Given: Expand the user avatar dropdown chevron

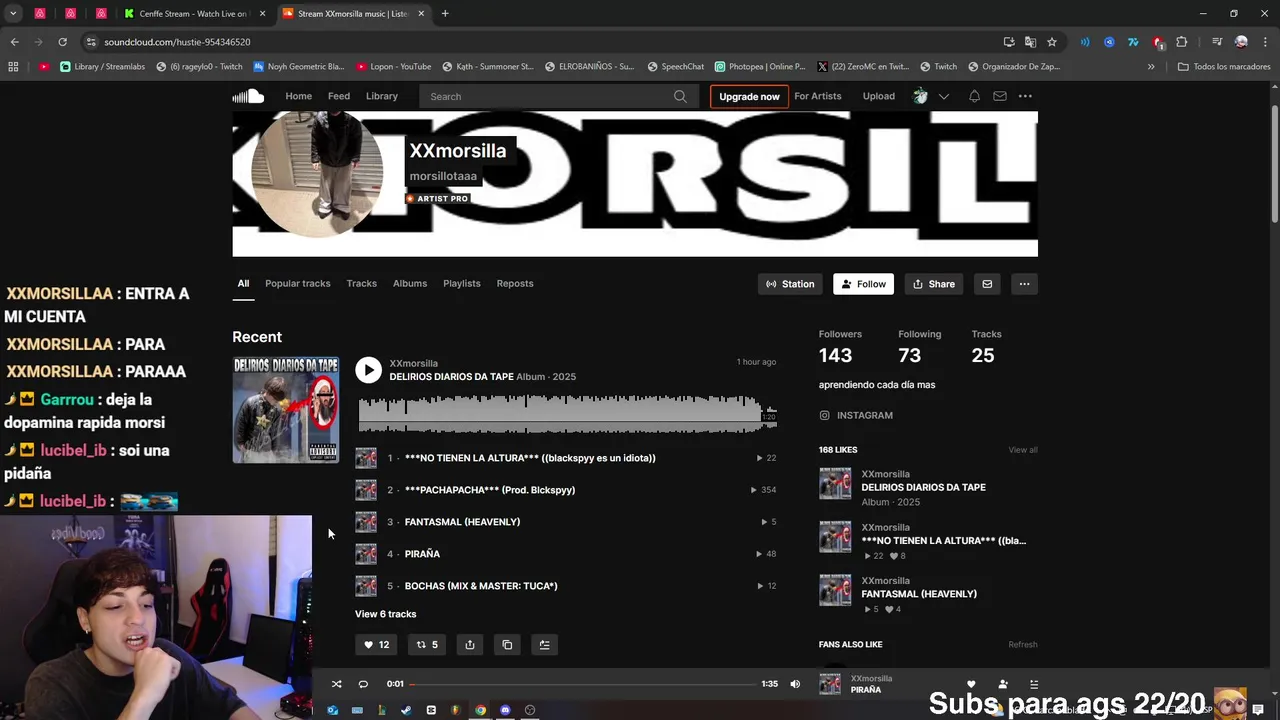Looking at the screenshot, I should (943, 97).
